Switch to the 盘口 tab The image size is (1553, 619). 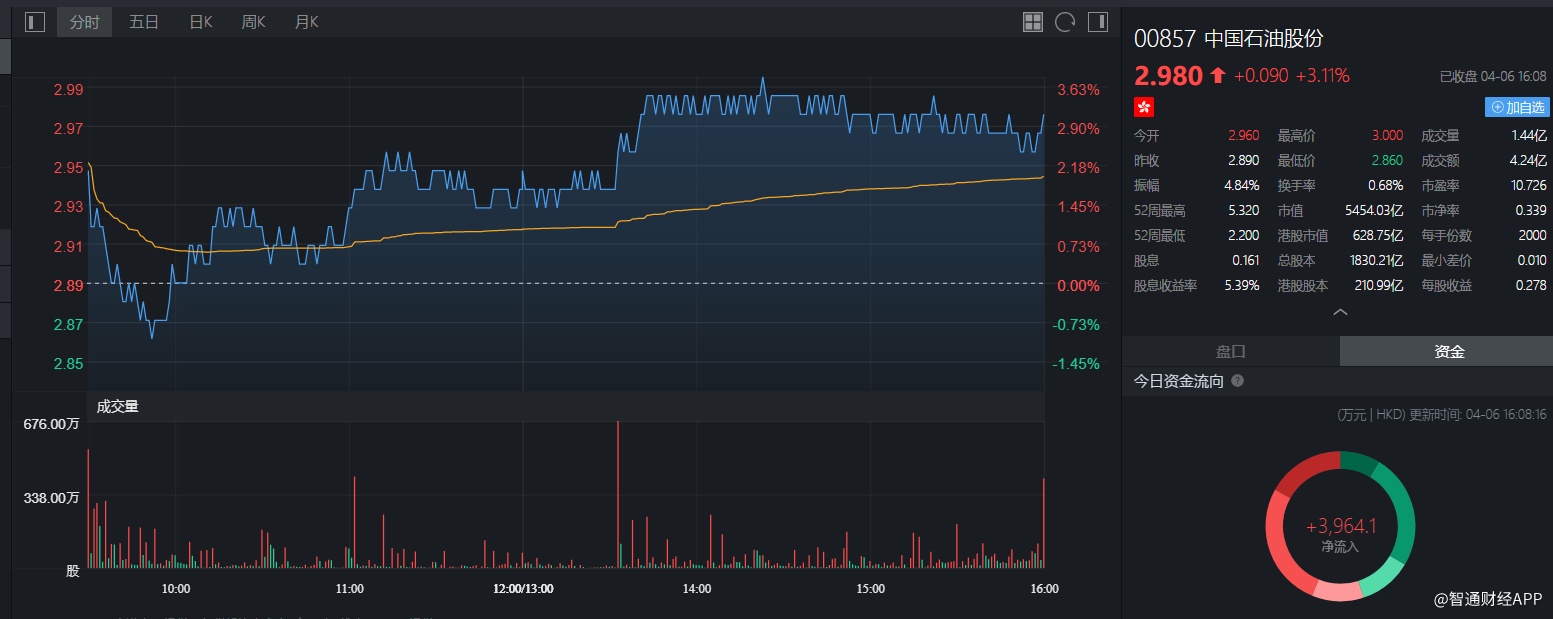pyautogui.click(x=1230, y=352)
